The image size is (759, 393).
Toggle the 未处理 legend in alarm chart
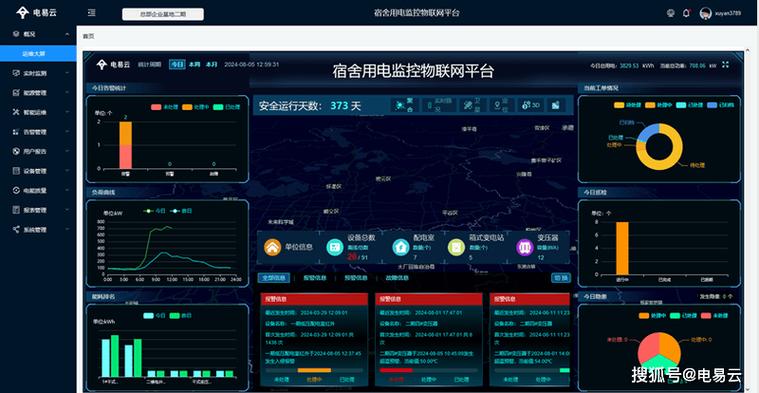coord(163,107)
